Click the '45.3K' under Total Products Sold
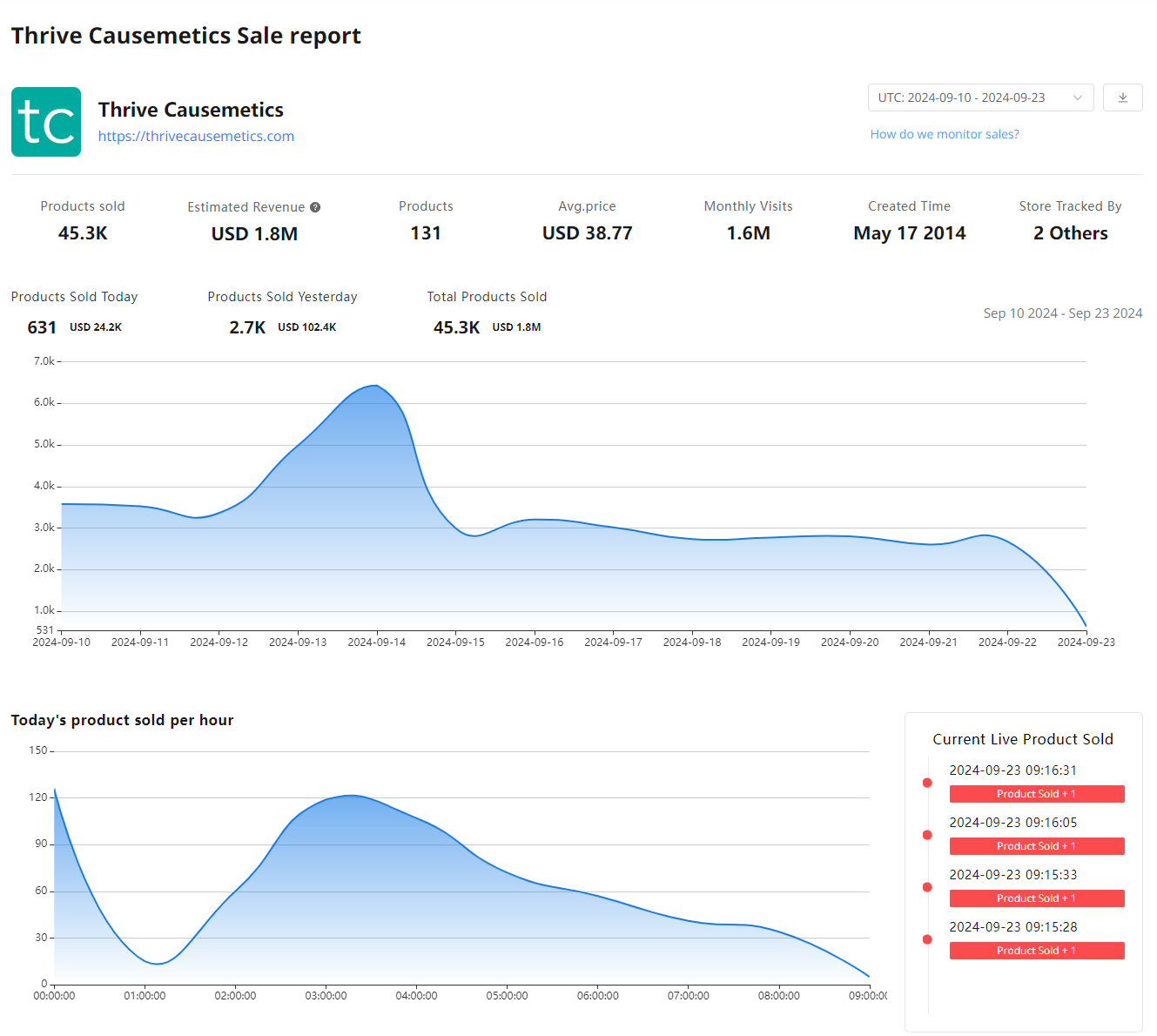Screen dimensions: 1157x1036 click(x=456, y=327)
